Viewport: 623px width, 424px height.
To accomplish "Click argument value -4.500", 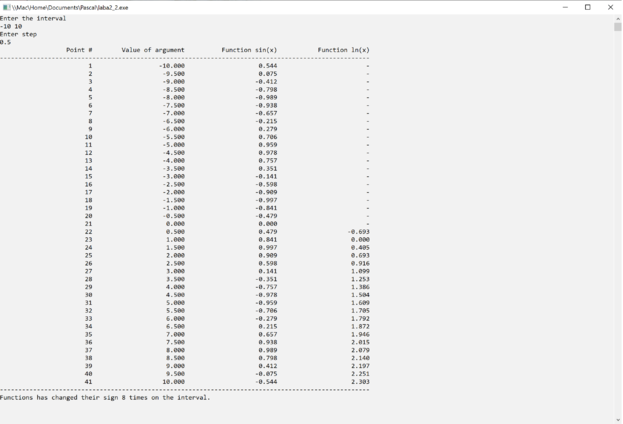I will pos(174,153).
